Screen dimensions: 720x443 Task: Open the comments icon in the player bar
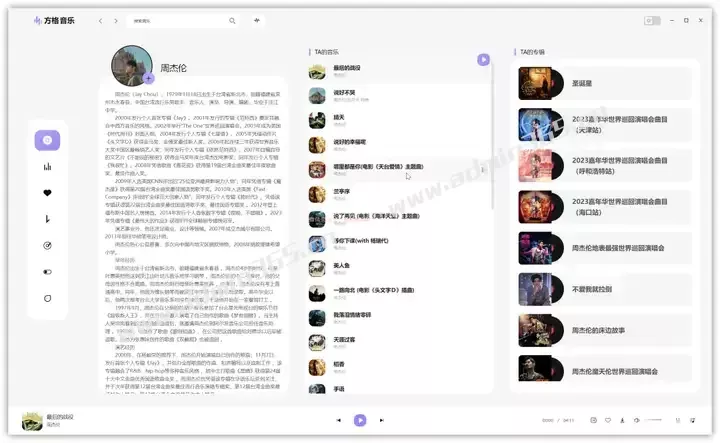click(593, 420)
